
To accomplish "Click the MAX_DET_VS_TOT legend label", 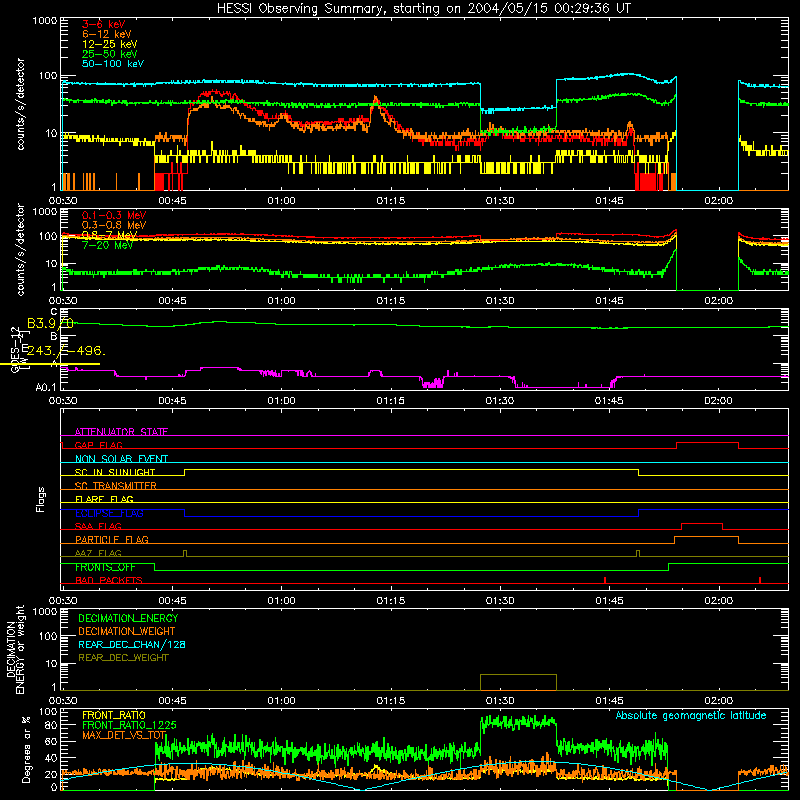I will tap(124, 735).
